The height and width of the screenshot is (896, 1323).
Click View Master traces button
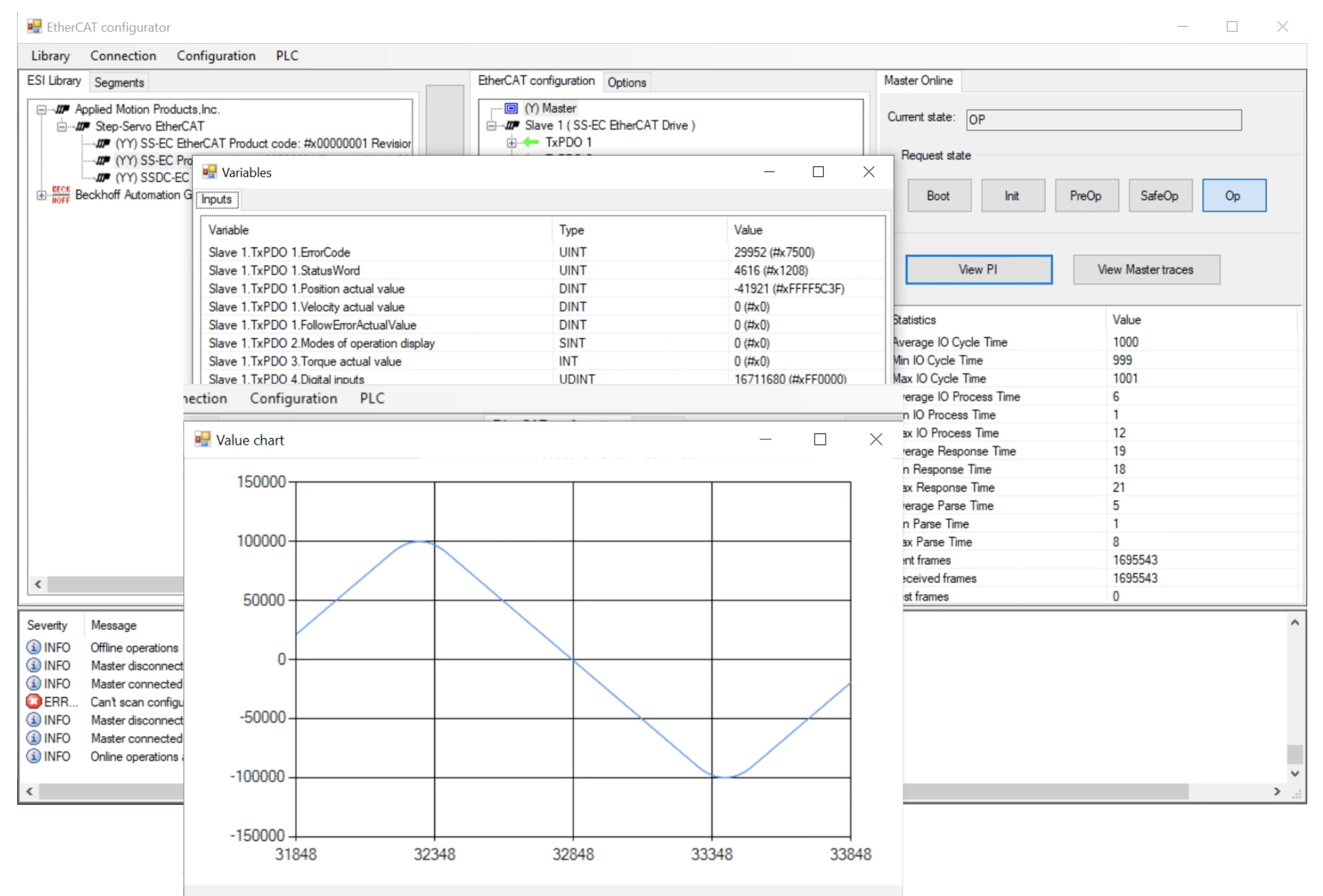[x=1146, y=270]
